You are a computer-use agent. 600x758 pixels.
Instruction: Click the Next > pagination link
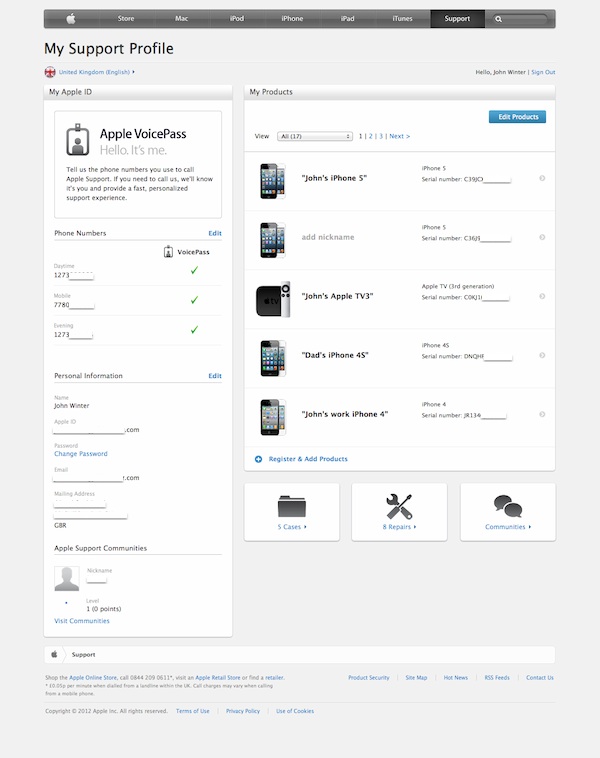click(x=399, y=136)
